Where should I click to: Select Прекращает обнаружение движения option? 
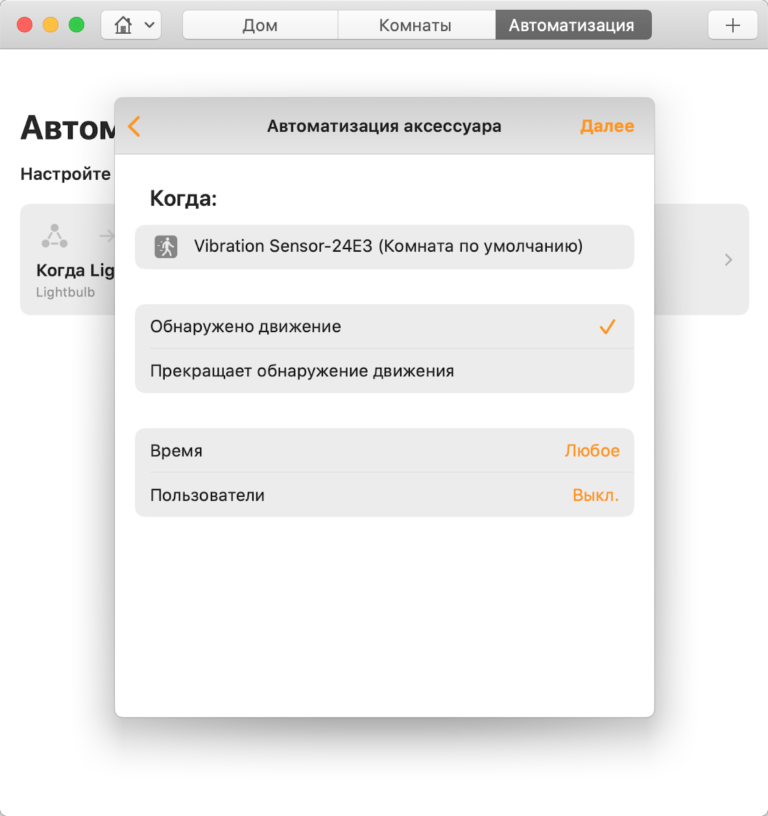(x=384, y=371)
